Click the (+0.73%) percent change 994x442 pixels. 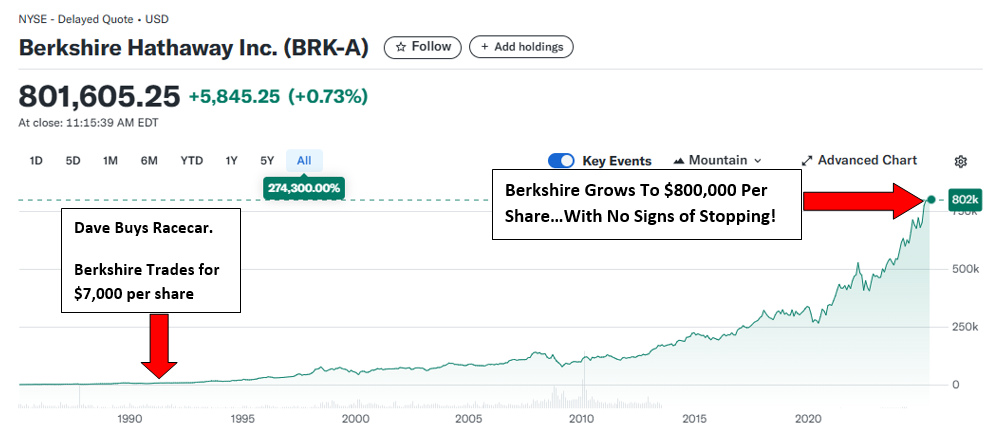(x=328, y=97)
